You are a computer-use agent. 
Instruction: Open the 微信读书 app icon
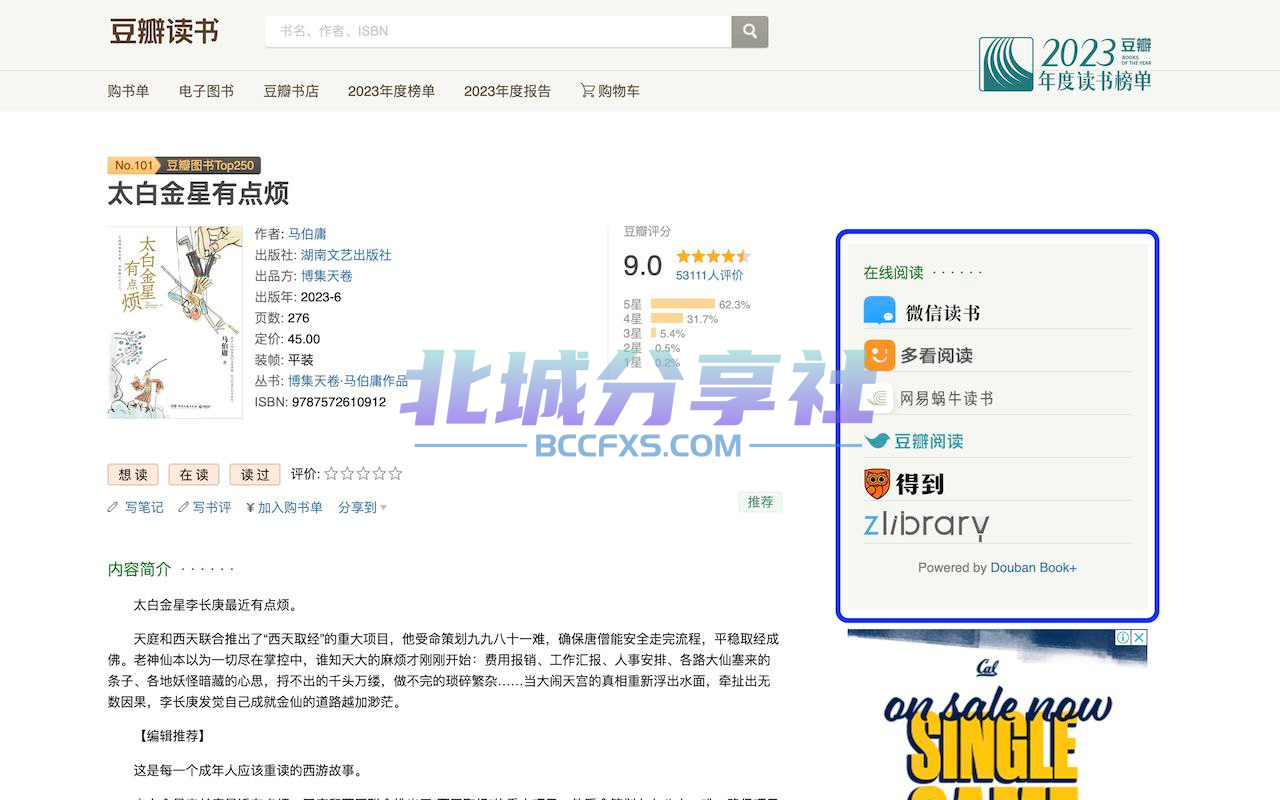click(880, 312)
